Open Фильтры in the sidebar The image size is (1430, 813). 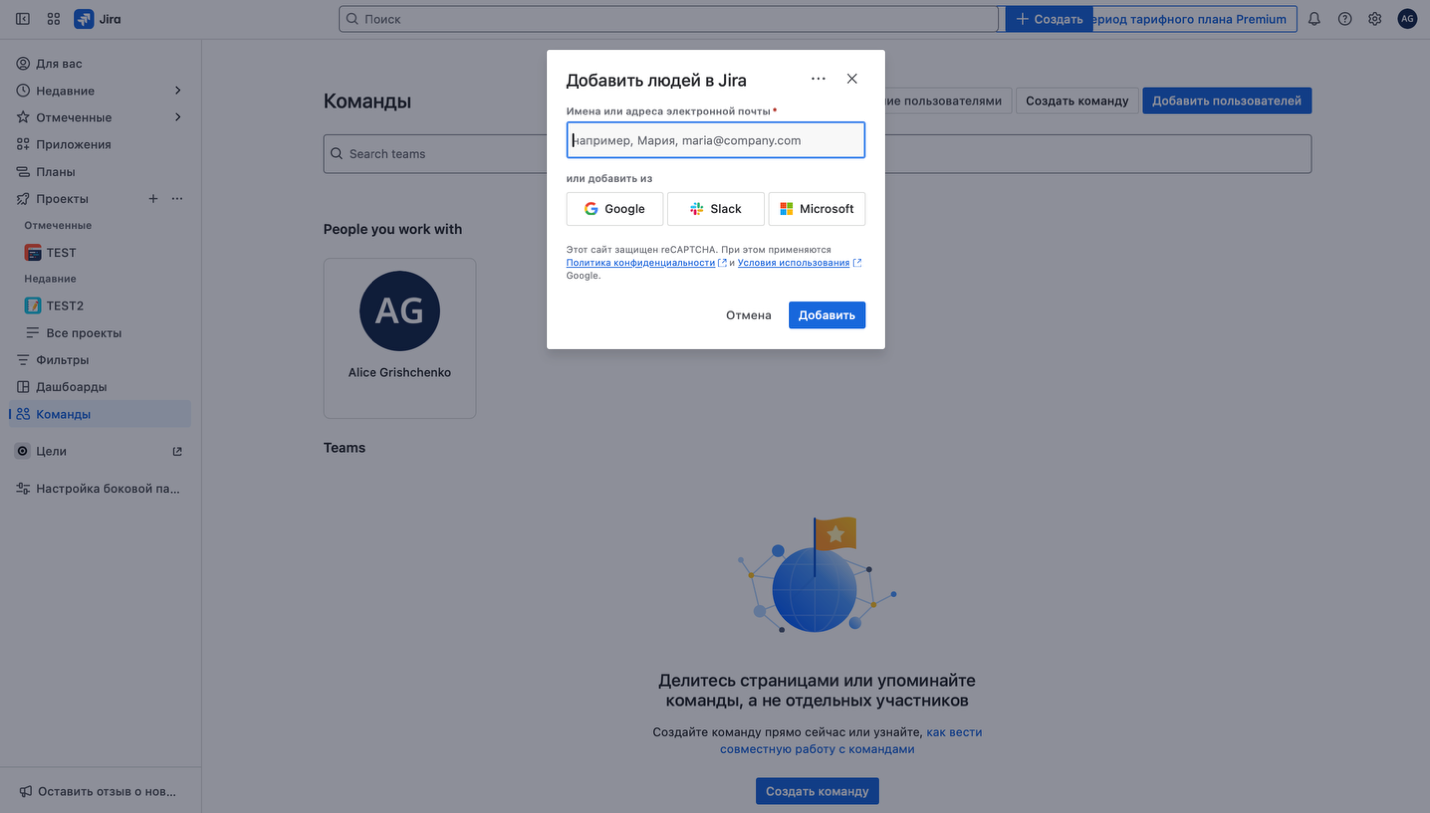(62, 360)
